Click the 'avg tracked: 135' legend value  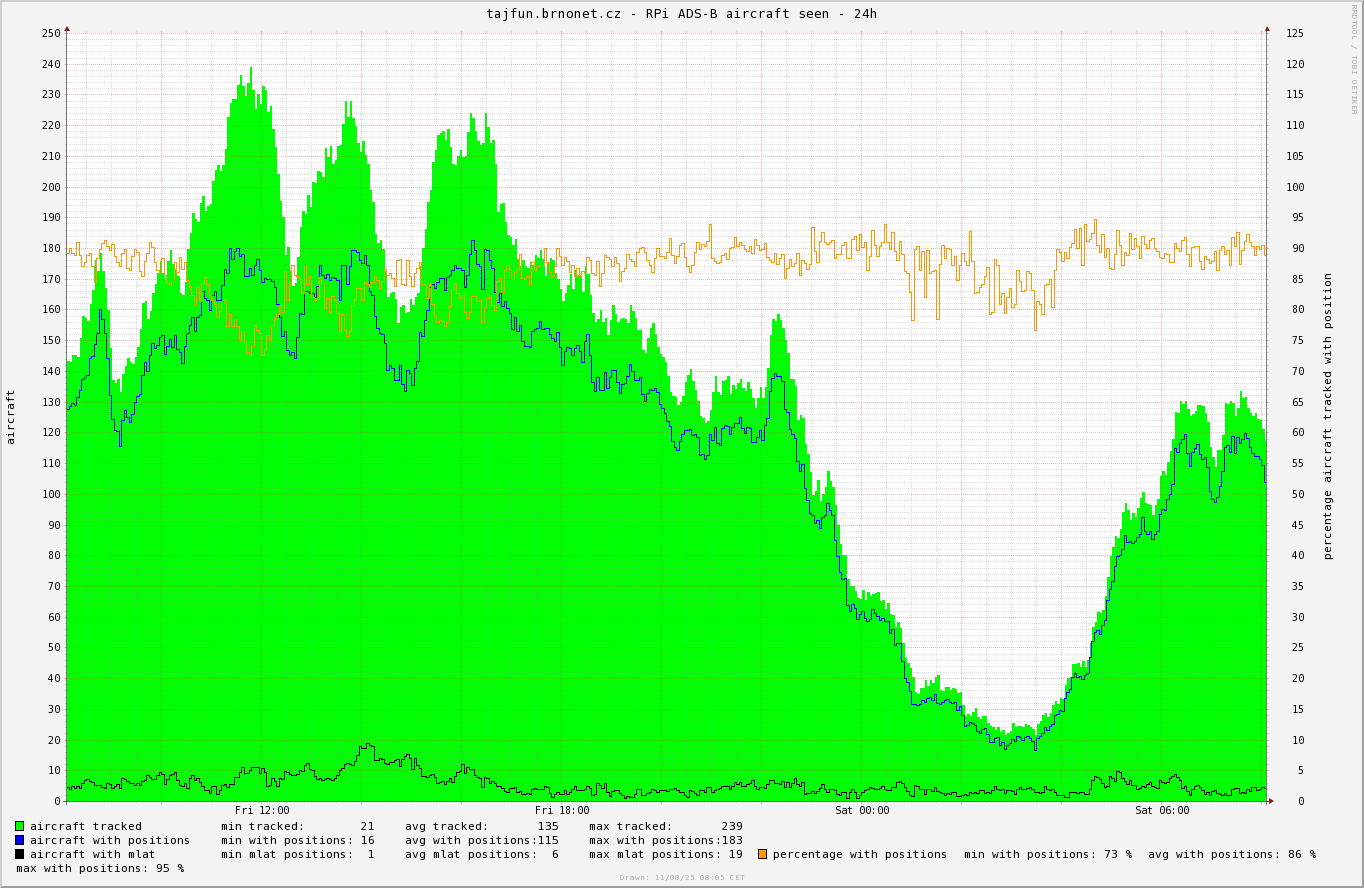481,826
